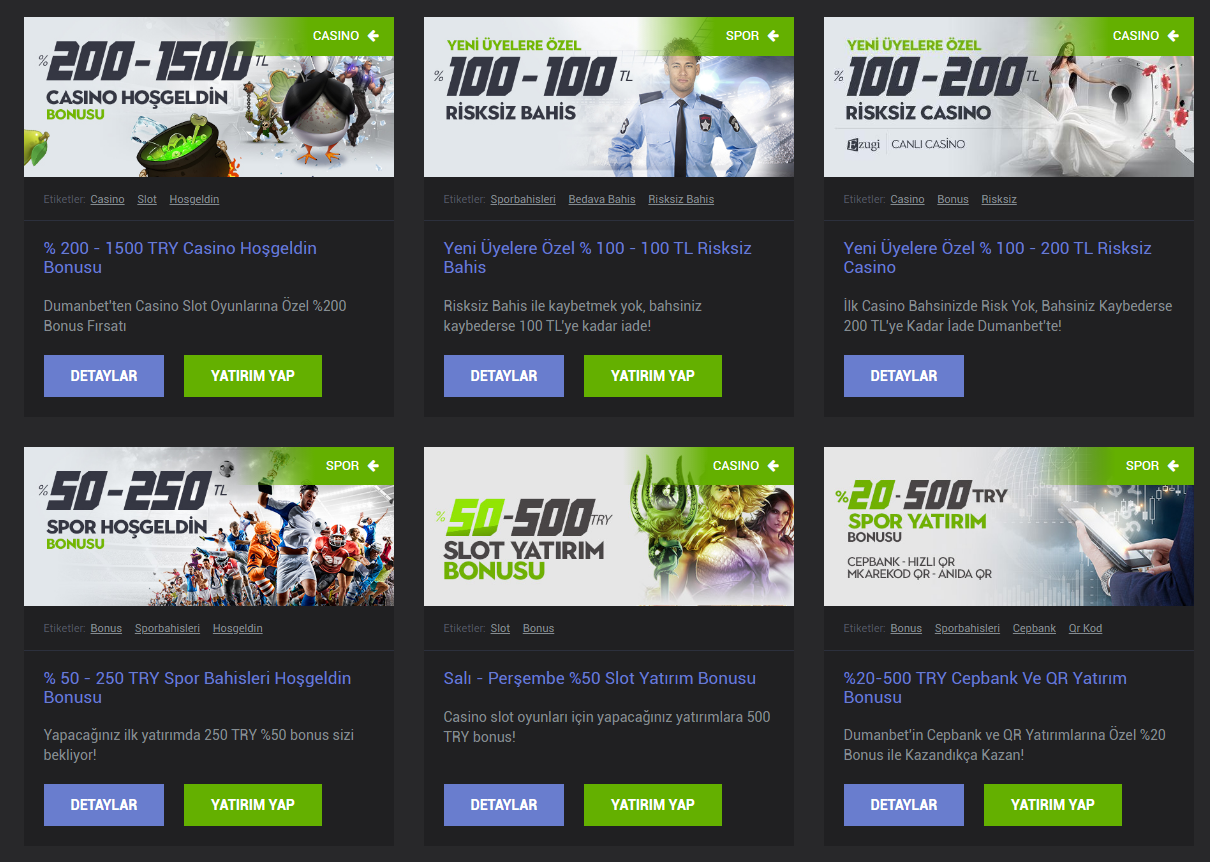Click the CASINO arrow badge on the Slot Yatırım banner

[x=746, y=466]
